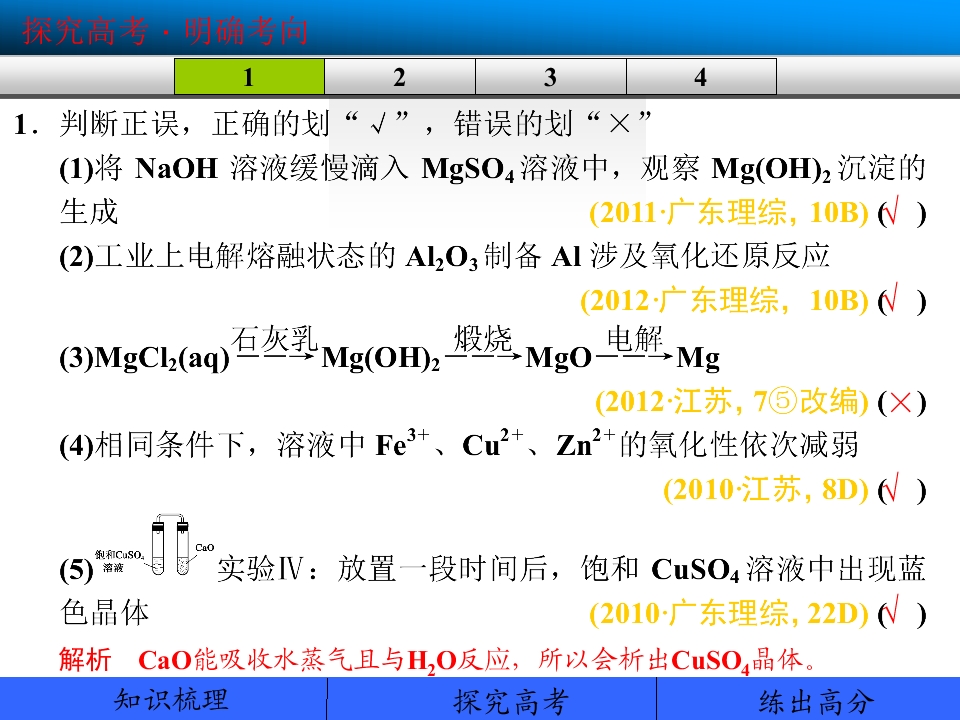The width and height of the screenshot is (960, 720).
Task: Click the 探究高考·明确考向 header title
Action: [x=165, y=31]
